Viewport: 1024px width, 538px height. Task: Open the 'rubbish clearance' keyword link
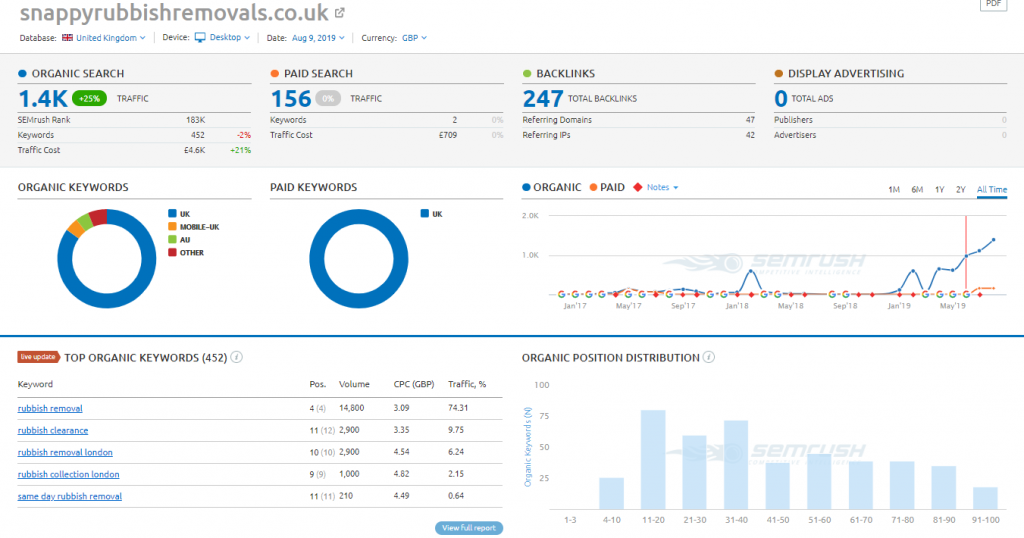[x=53, y=430]
